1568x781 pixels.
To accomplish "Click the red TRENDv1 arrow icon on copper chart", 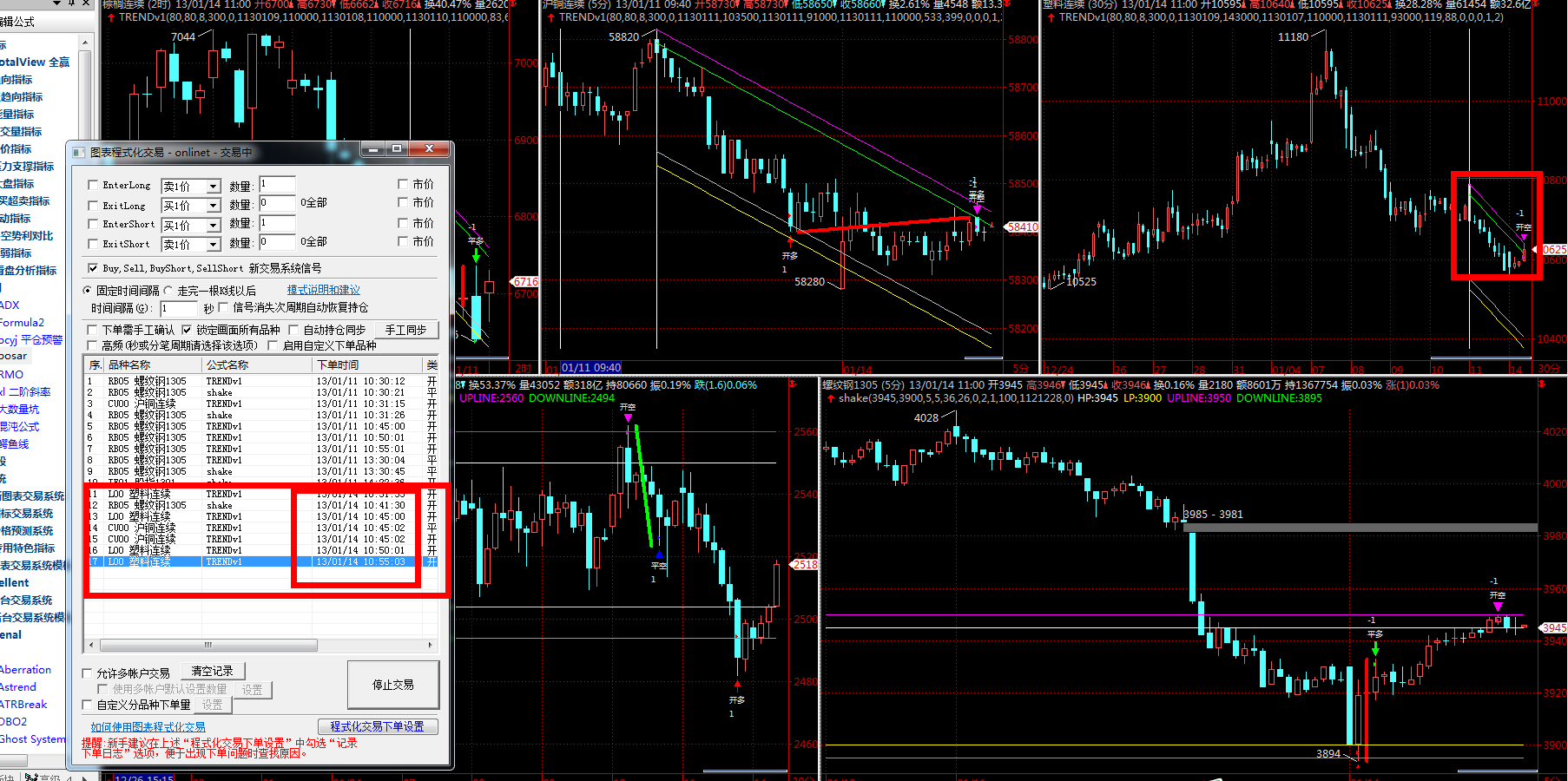I will (548, 17).
